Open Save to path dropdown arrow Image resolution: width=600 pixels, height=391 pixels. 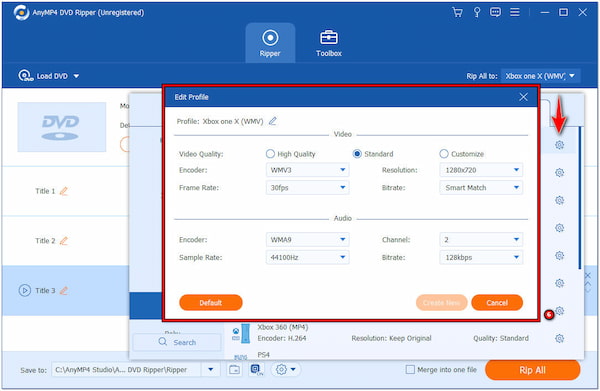(x=210, y=370)
